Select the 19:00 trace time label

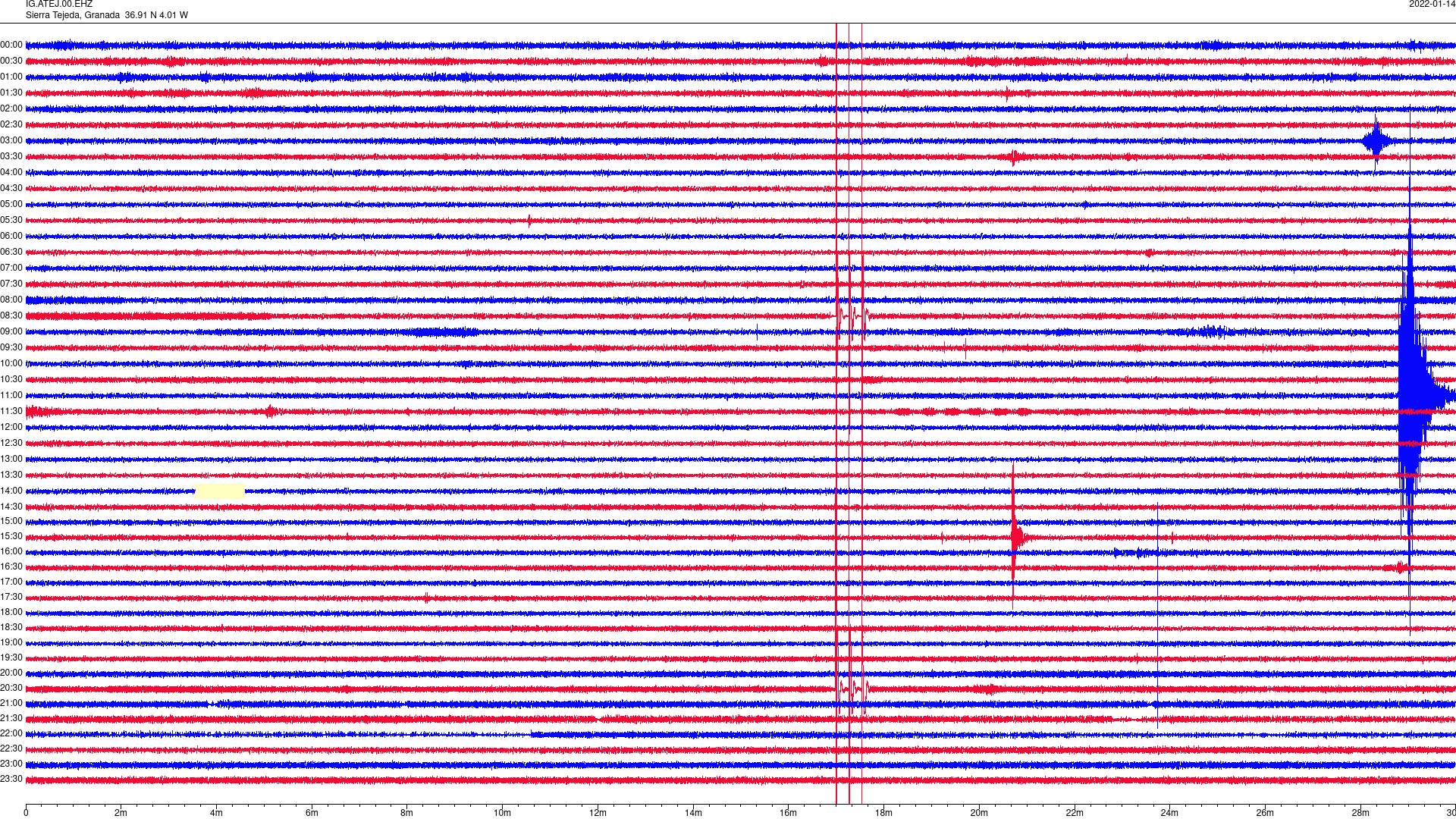point(11,642)
